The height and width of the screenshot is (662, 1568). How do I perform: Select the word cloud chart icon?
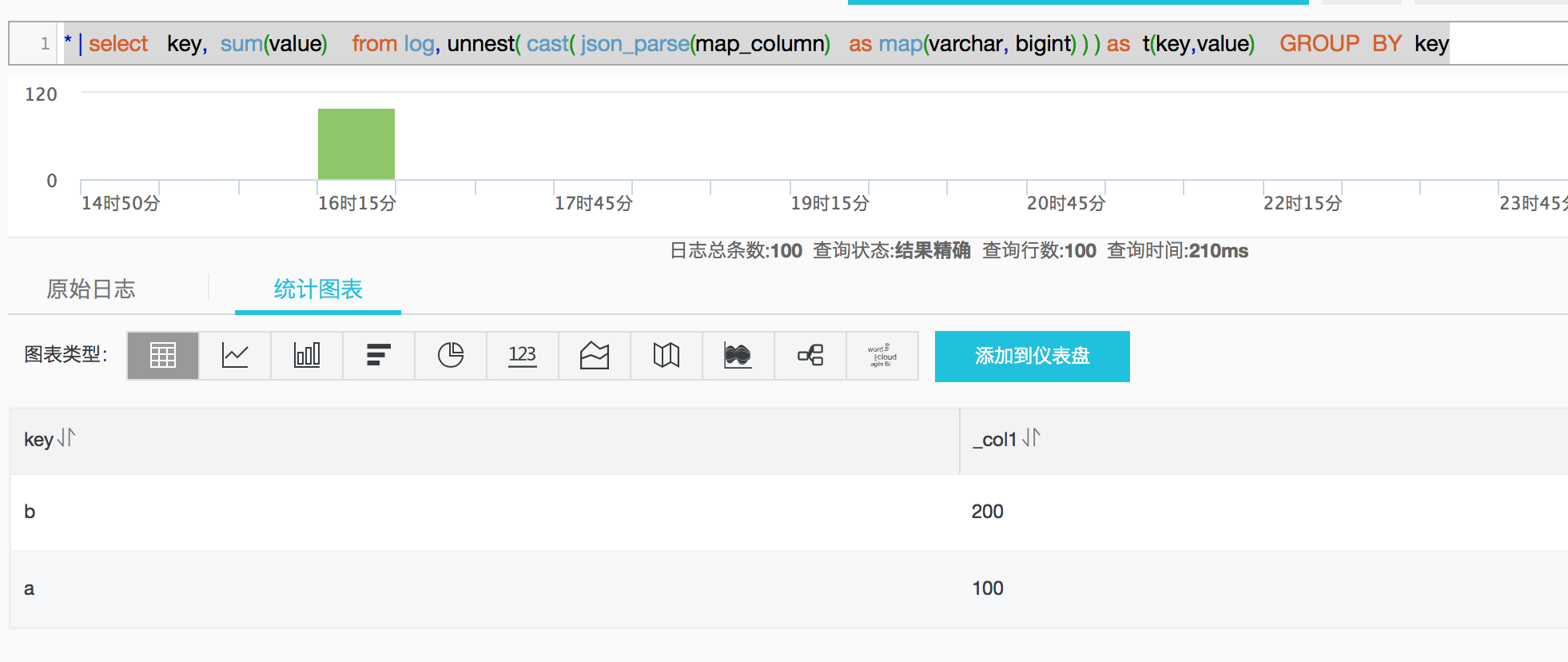coord(882,355)
